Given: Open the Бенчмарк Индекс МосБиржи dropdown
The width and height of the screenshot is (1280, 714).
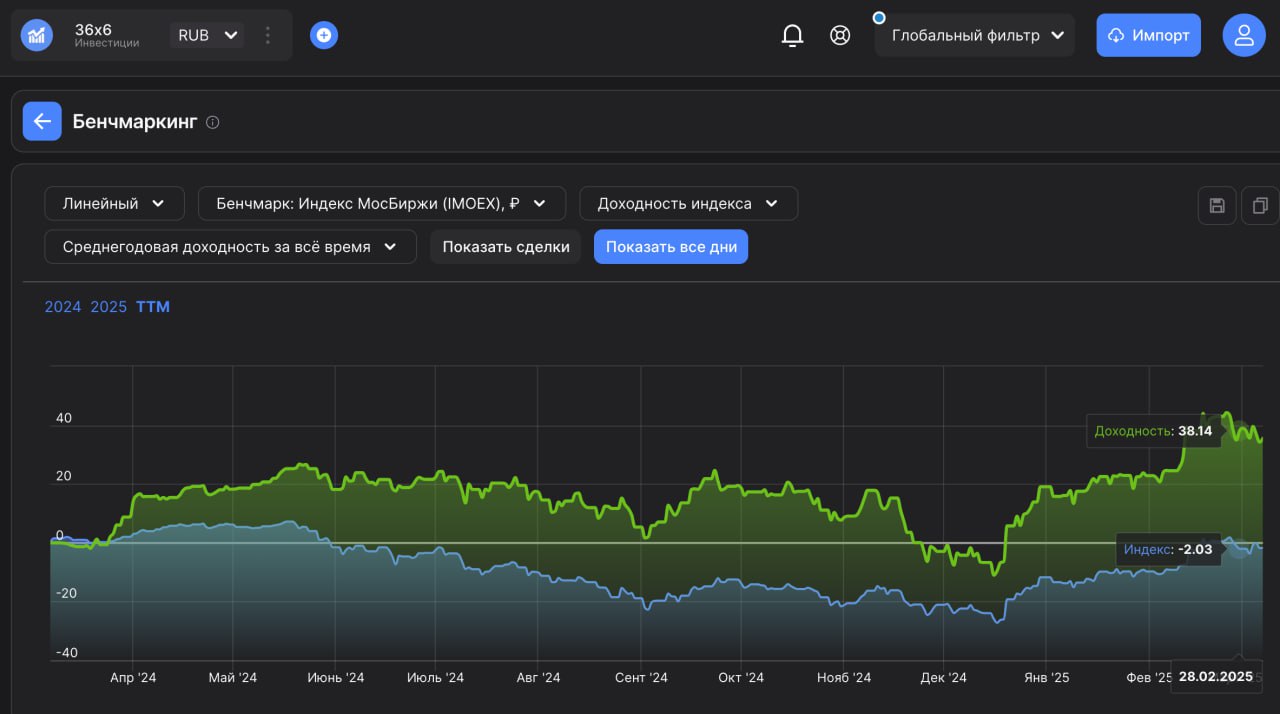Looking at the screenshot, I should [x=381, y=204].
